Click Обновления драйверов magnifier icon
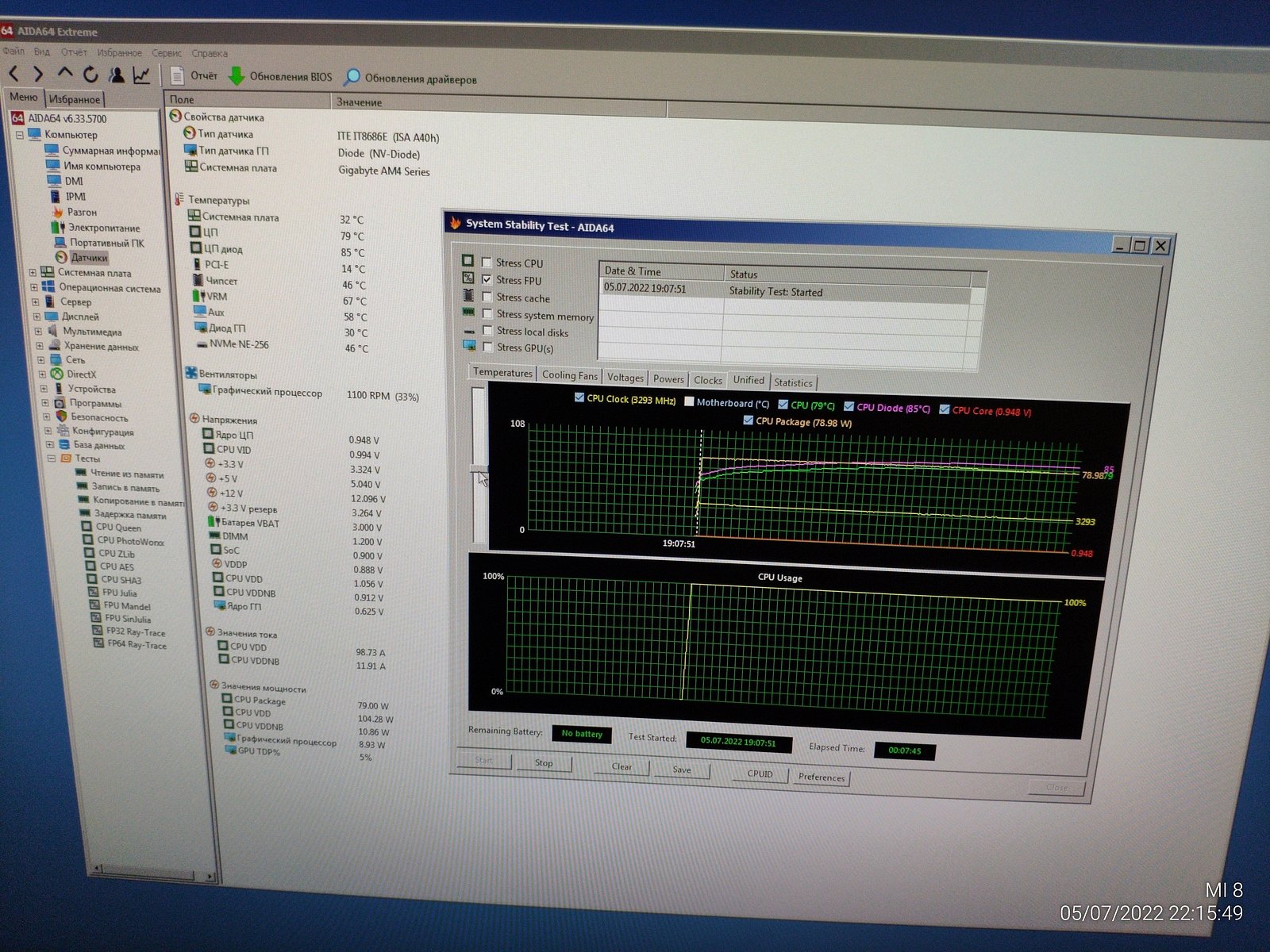 (352, 78)
